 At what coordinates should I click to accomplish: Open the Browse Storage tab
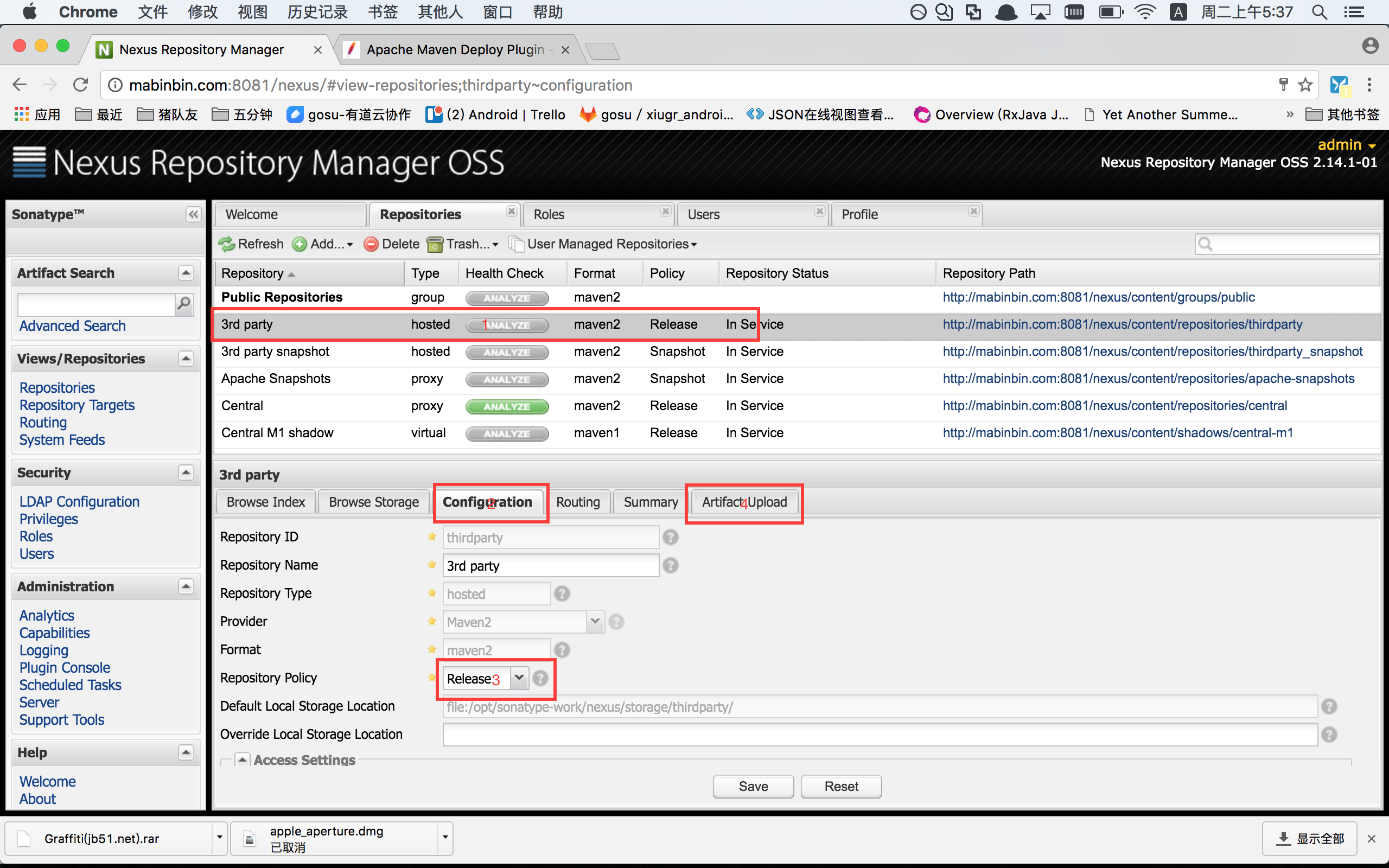pos(374,502)
